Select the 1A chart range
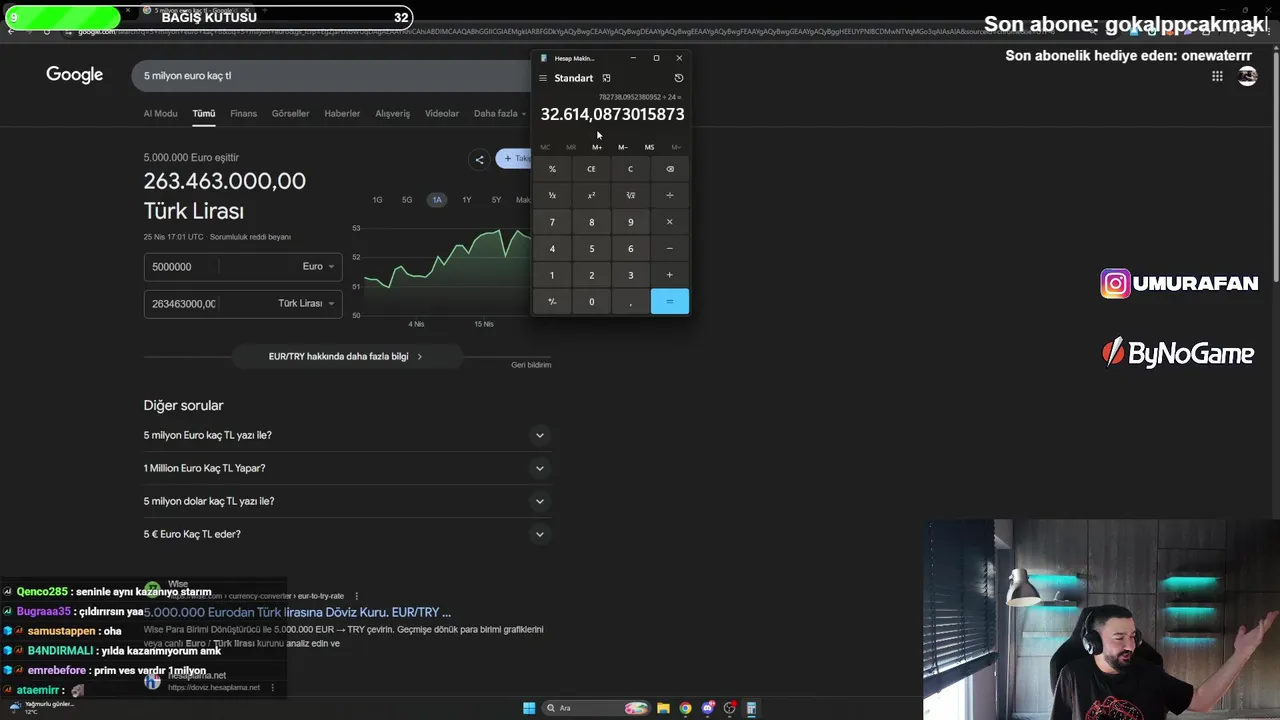Image resolution: width=1280 pixels, height=720 pixels. point(437,200)
